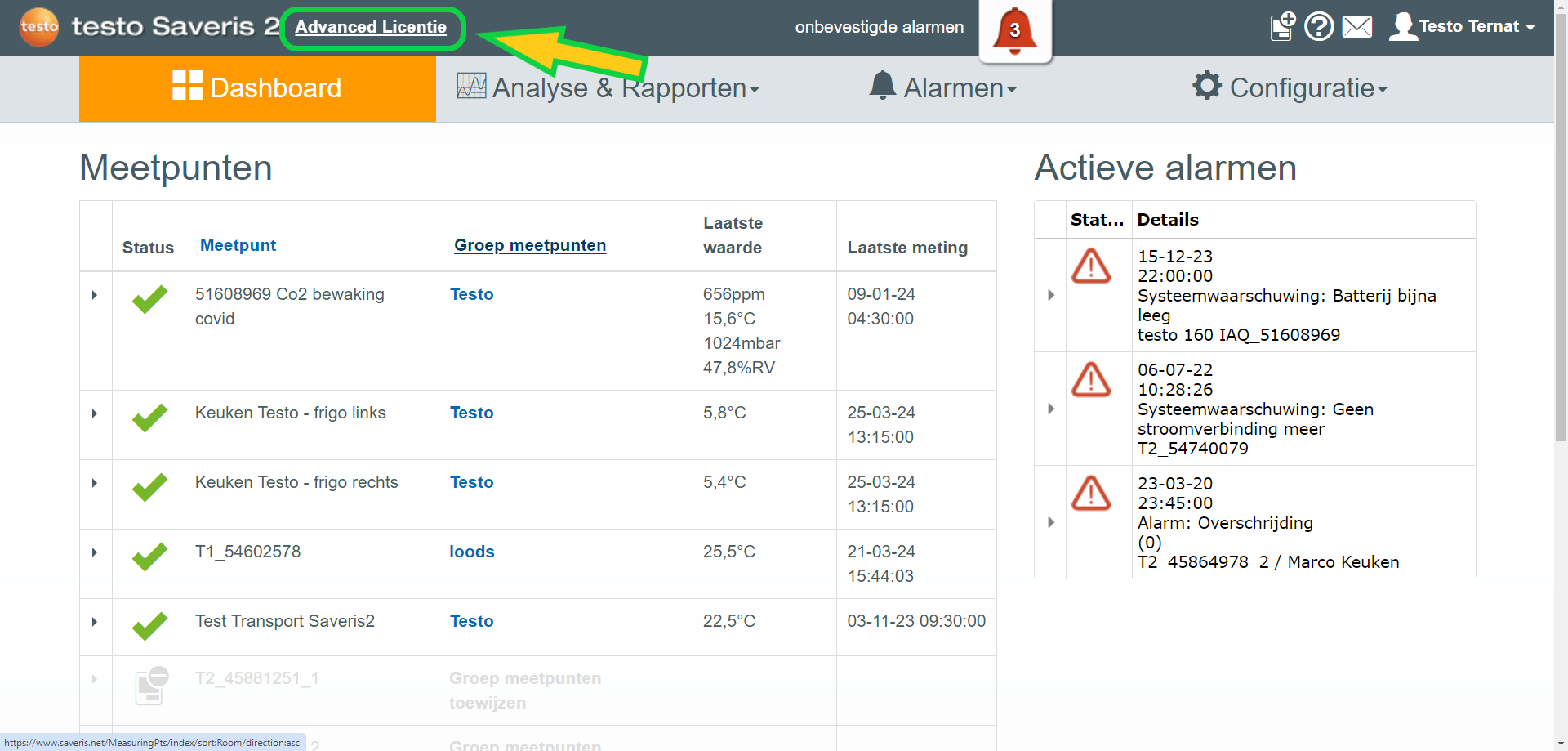Click the 03-11-23 09:30:00 measurement time
This screenshot has height=751, width=1568.
916,621
